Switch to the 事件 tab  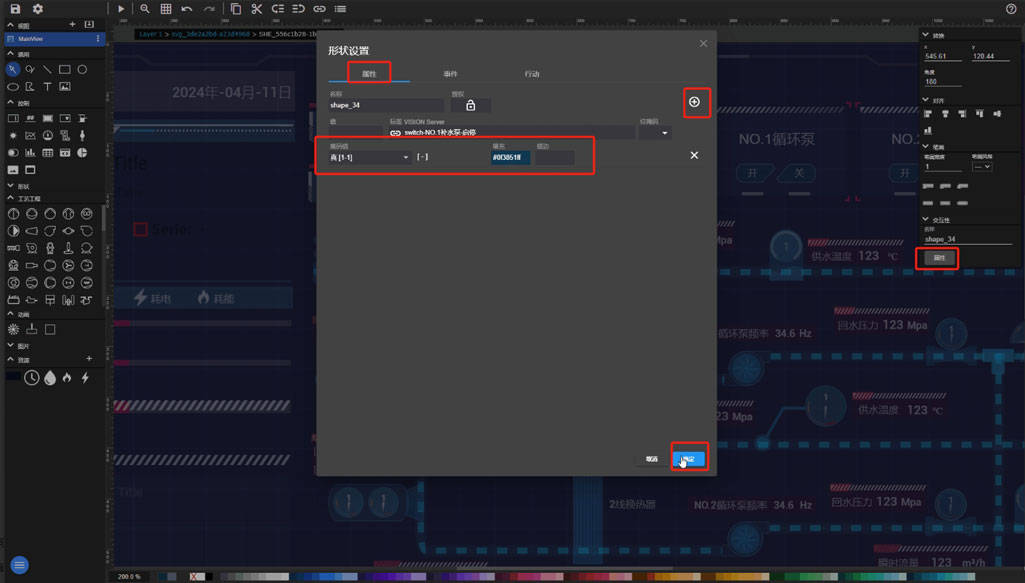tap(451, 74)
